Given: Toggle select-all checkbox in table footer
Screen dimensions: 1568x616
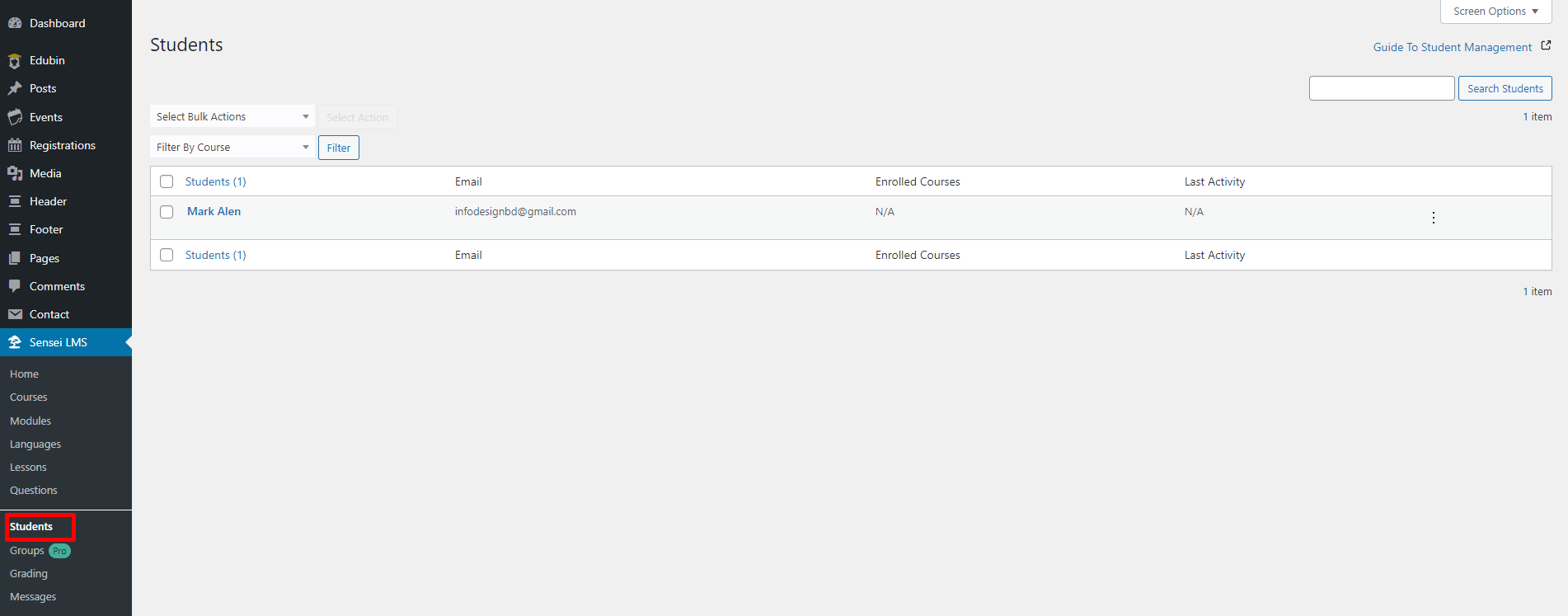Looking at the screenshot, I should point(167,255).
